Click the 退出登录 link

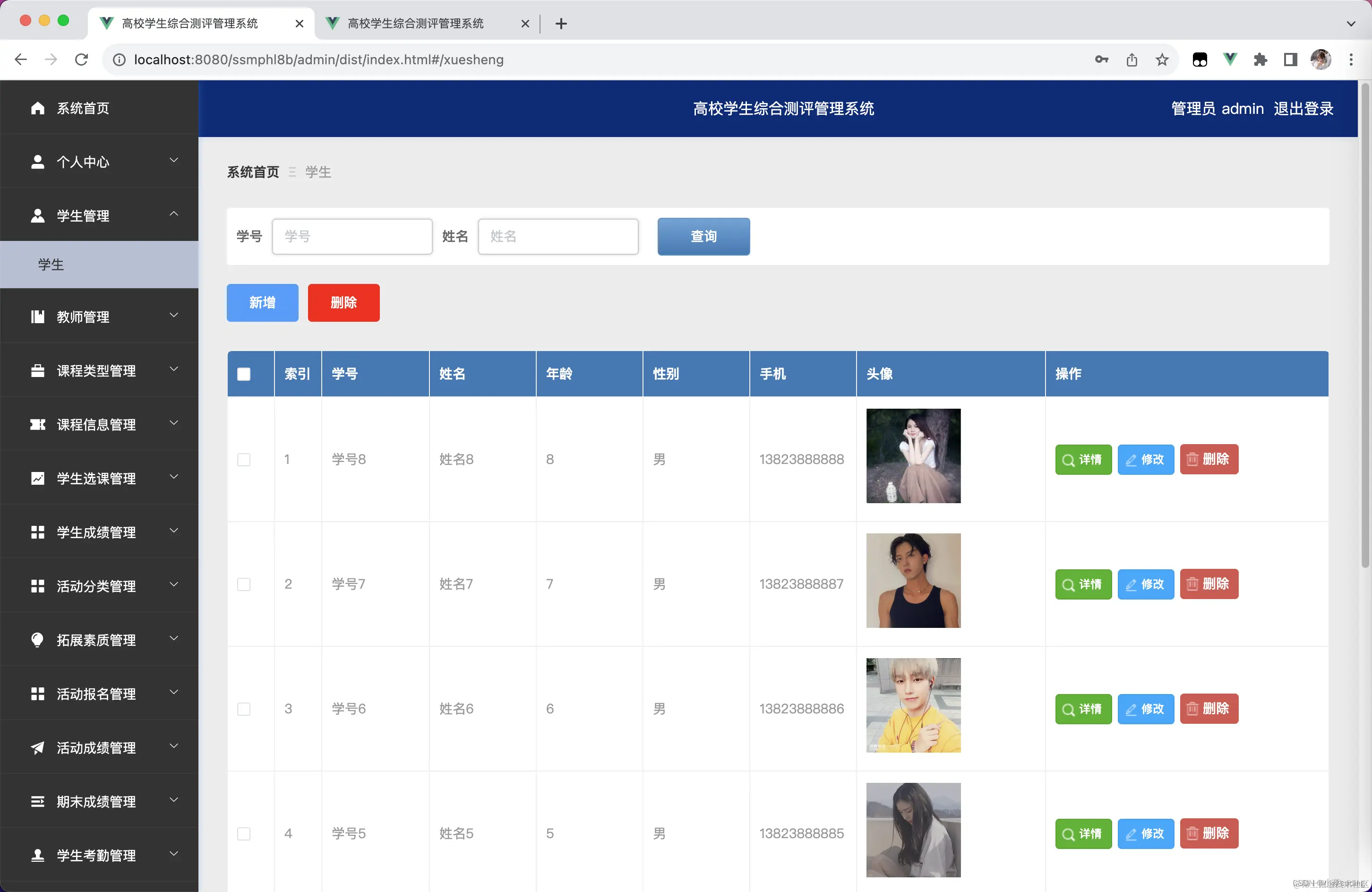[1303, 108]
